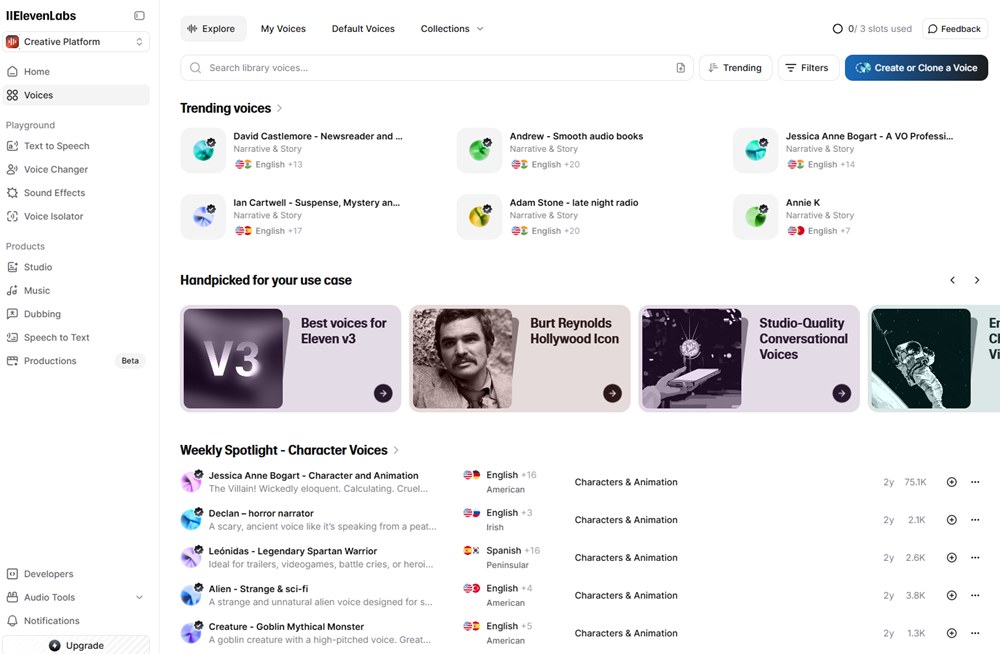Open the more options menu for the Alien voice
The height and width of the screenshot is (654, 1000).
click(x=975, y=595)
